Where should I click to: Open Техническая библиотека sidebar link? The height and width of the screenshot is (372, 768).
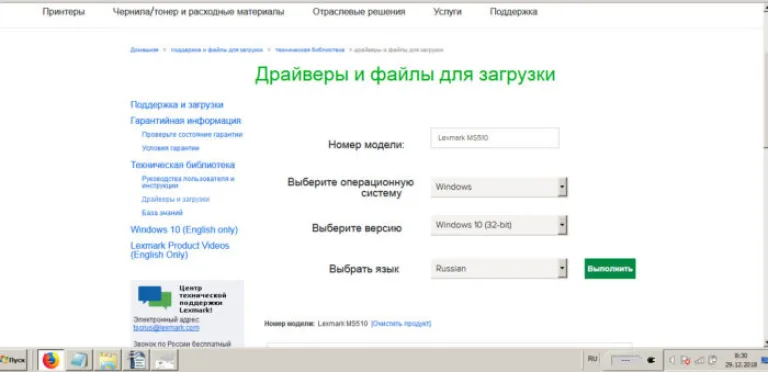183,165
